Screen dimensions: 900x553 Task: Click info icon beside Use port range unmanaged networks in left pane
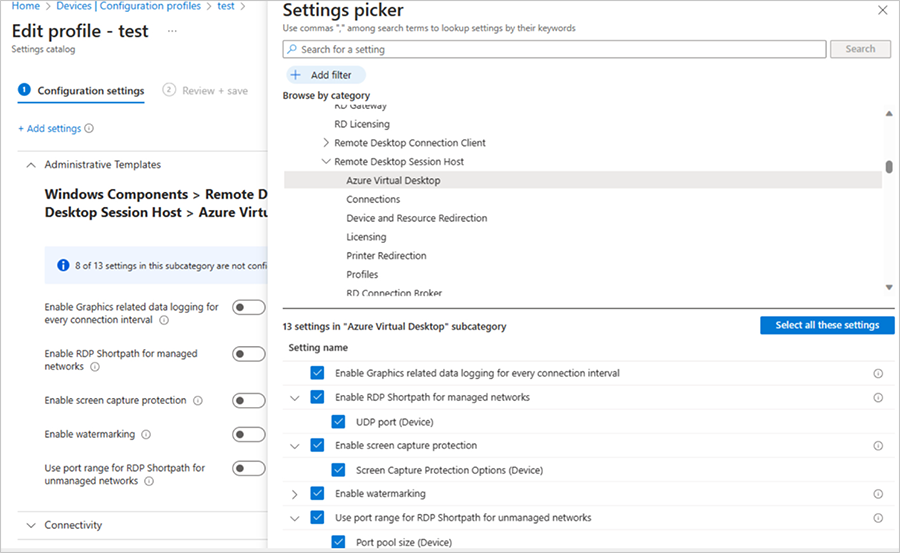coord(149,481)
